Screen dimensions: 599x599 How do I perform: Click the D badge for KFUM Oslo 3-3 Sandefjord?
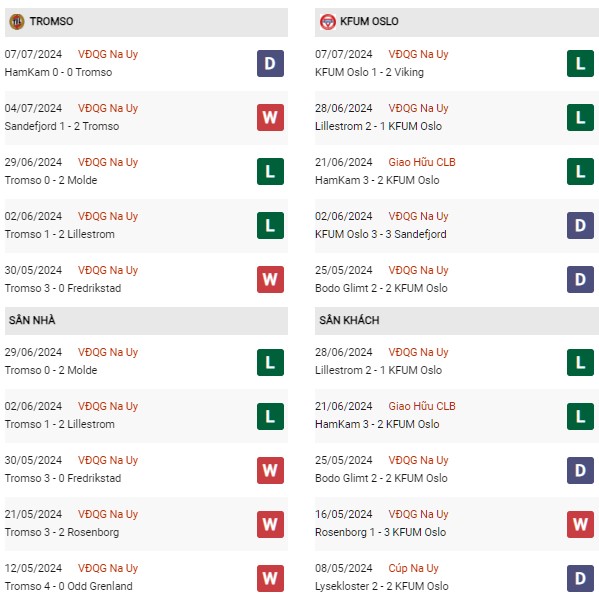click(x=580, y=225)
